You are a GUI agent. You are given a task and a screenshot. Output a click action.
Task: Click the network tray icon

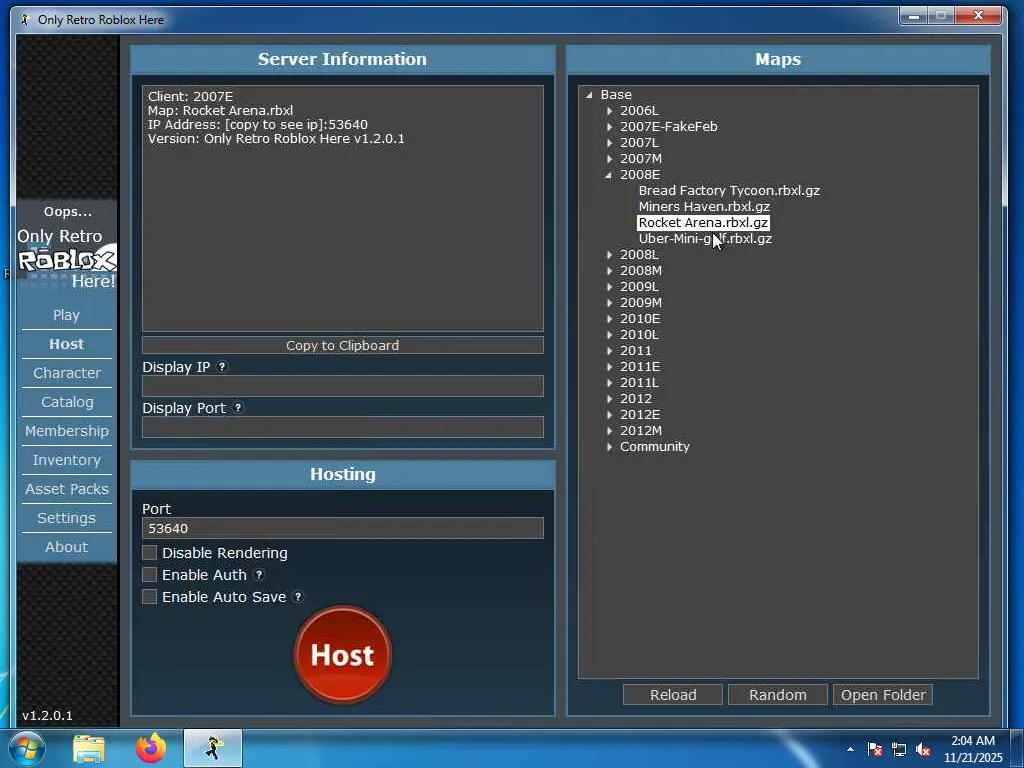pos(899,750)
